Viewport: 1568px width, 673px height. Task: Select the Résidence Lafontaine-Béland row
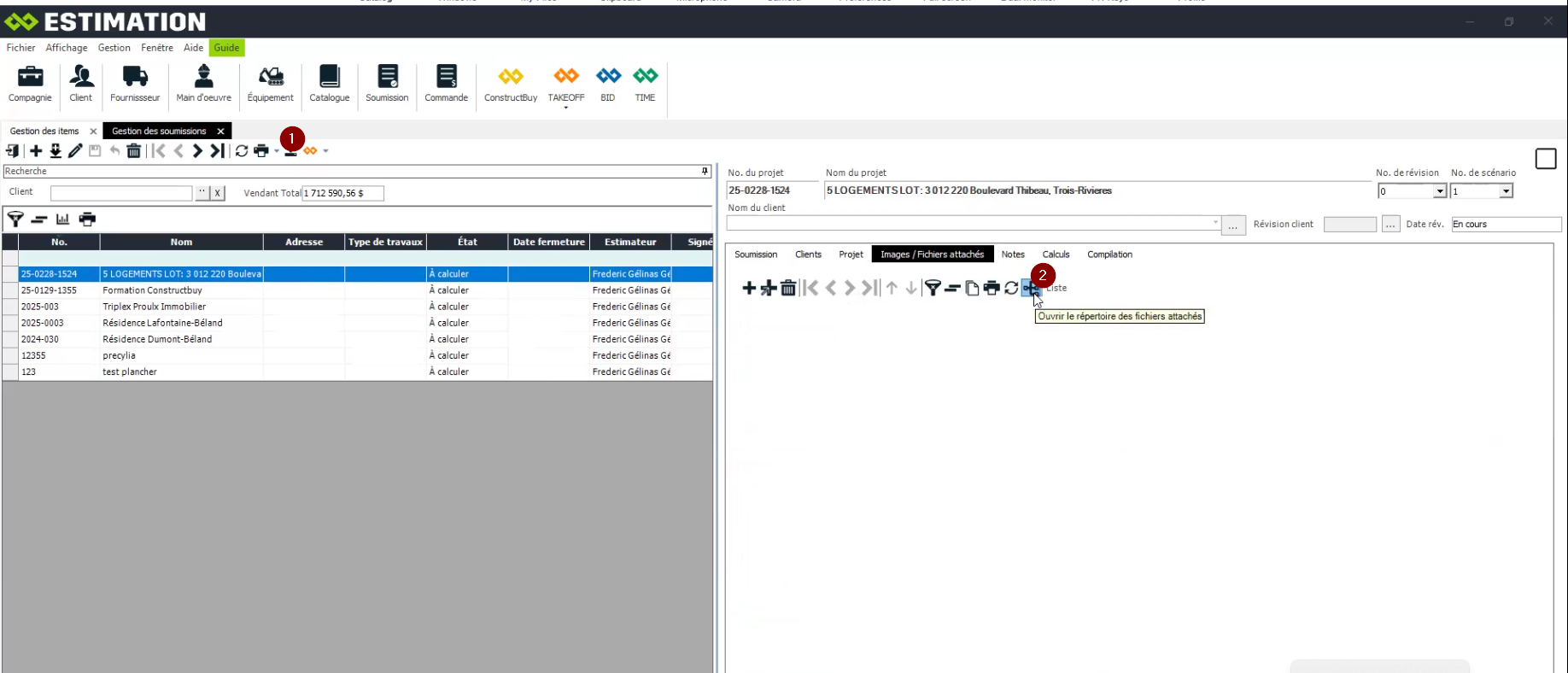[x=162, y=323]
